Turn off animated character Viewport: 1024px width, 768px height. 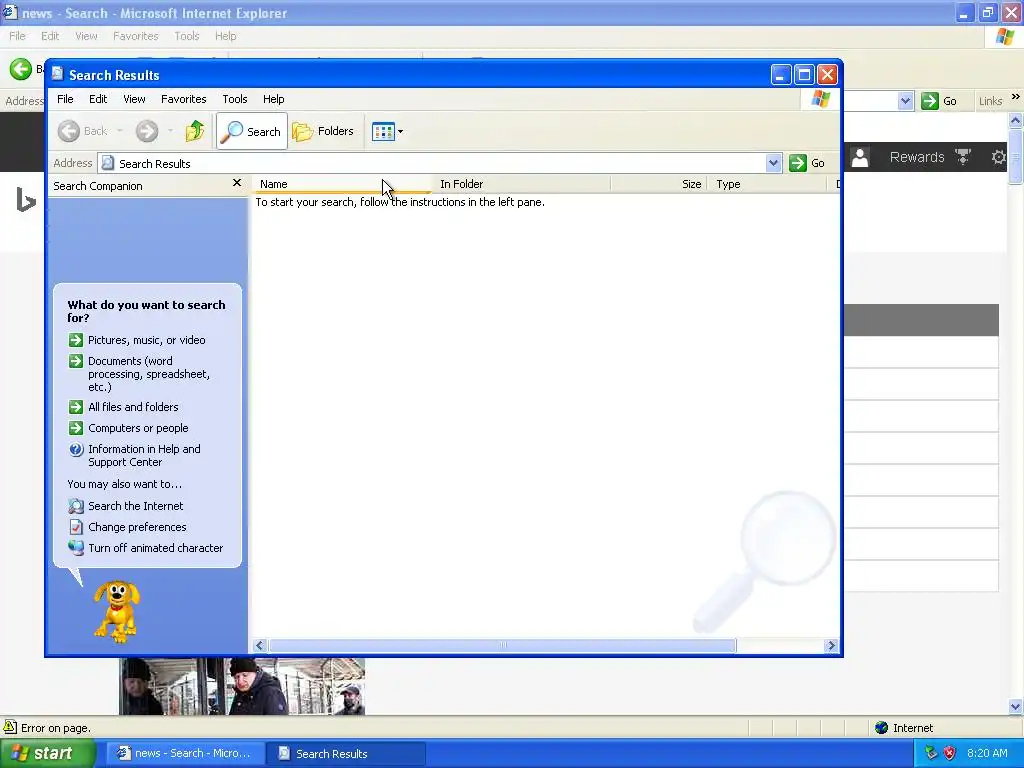click(x=155, y=548)
